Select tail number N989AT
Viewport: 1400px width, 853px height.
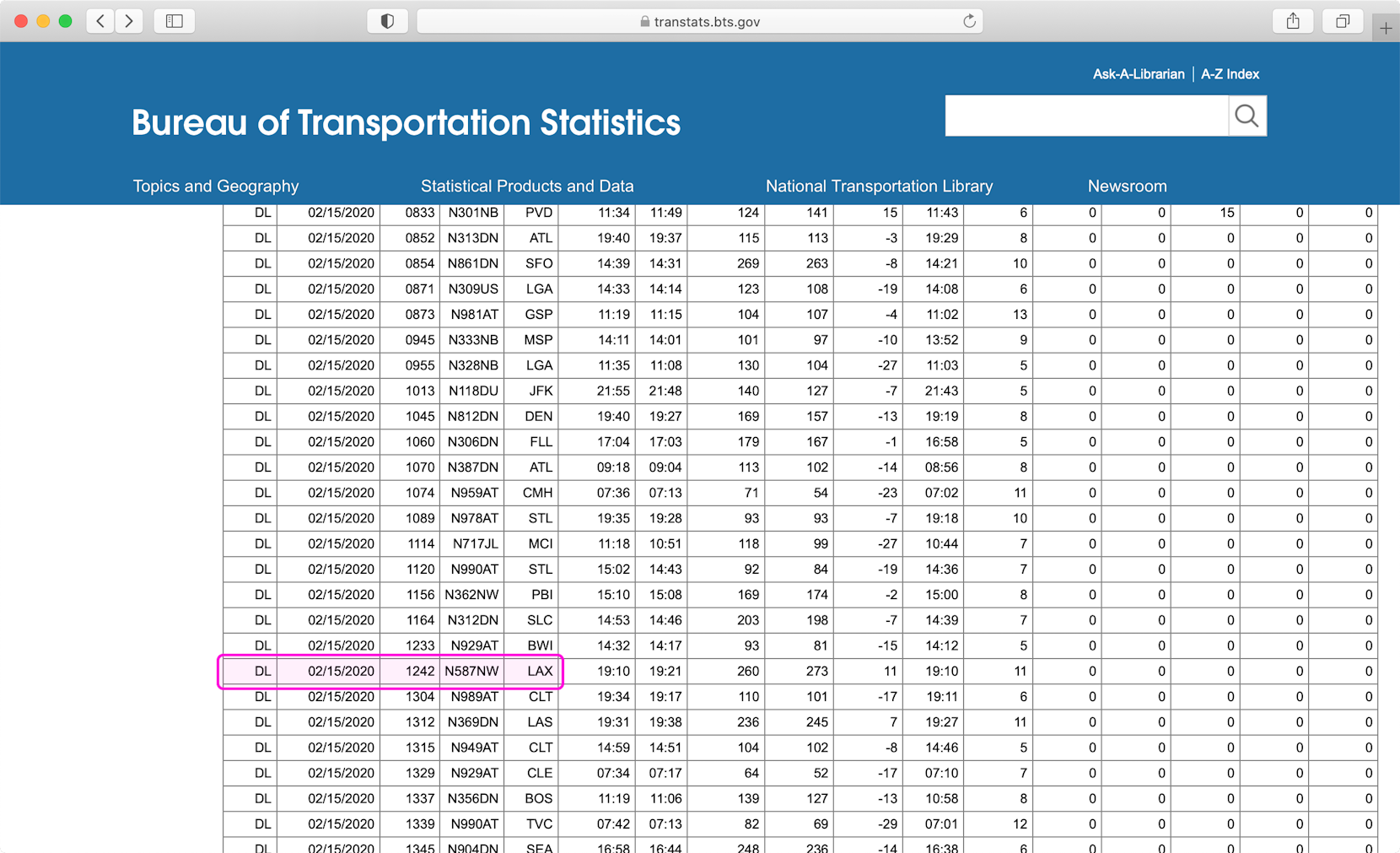click(474, 697)
